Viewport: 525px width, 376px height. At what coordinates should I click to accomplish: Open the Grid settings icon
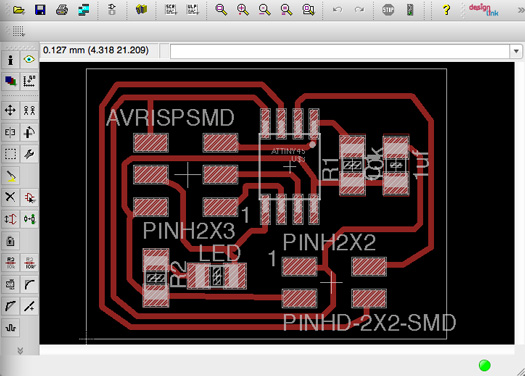point(18,31)
